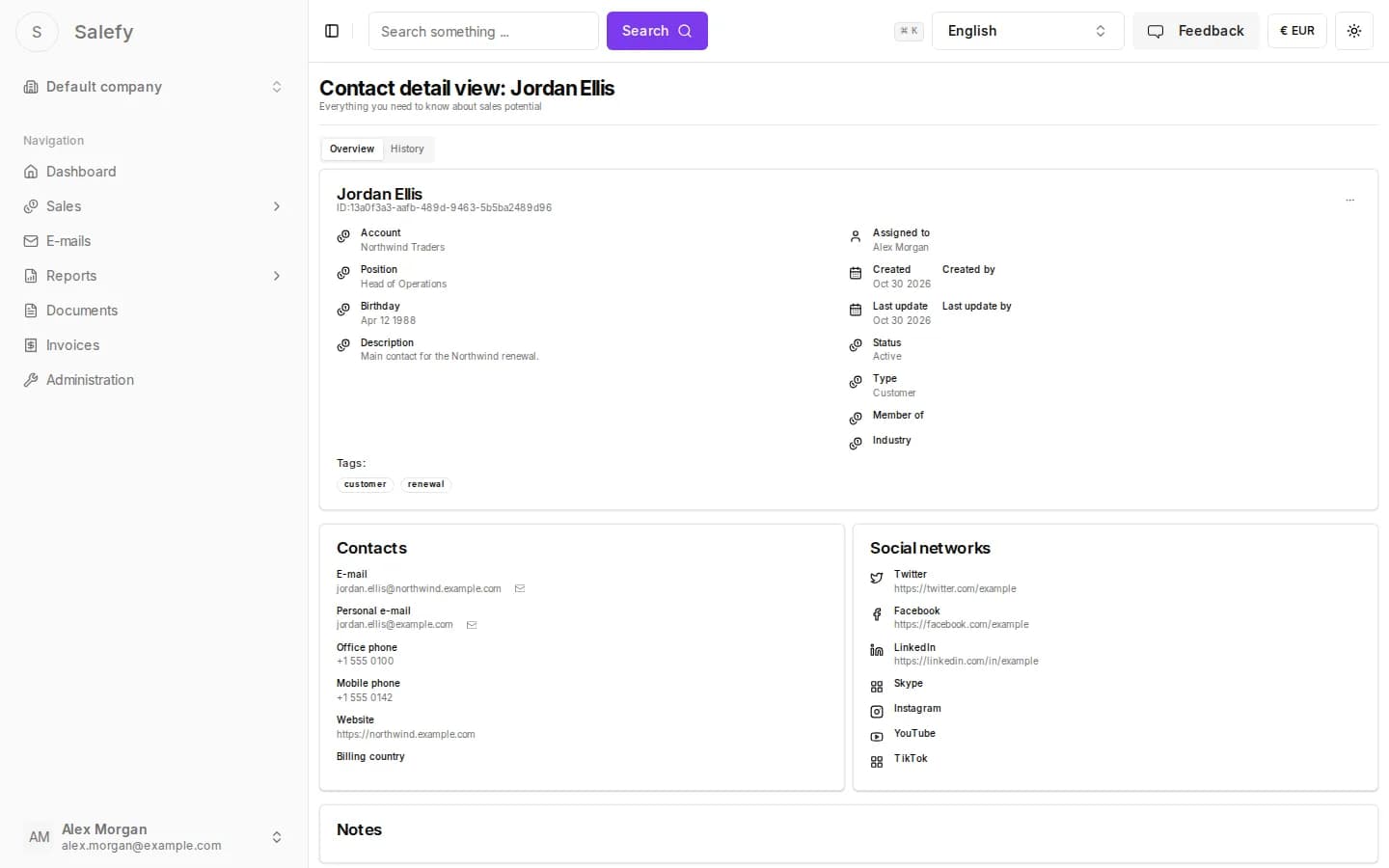The width and height of the screenshot is (1389, 868).
Task: Open the Feedback button
Action: pyautogui.click(x=1195, y=31)
